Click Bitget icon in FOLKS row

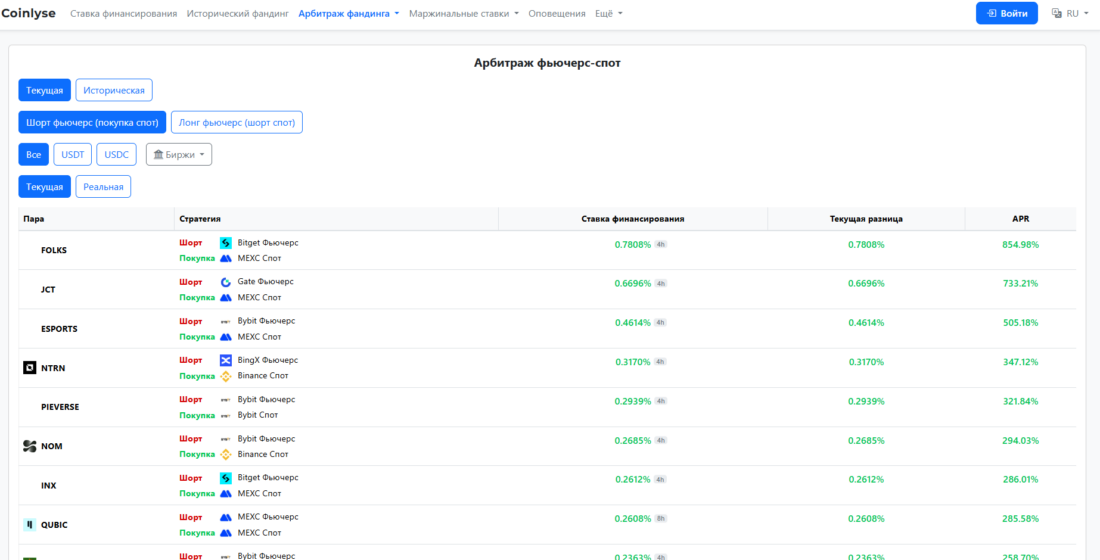tap(226, 243)
